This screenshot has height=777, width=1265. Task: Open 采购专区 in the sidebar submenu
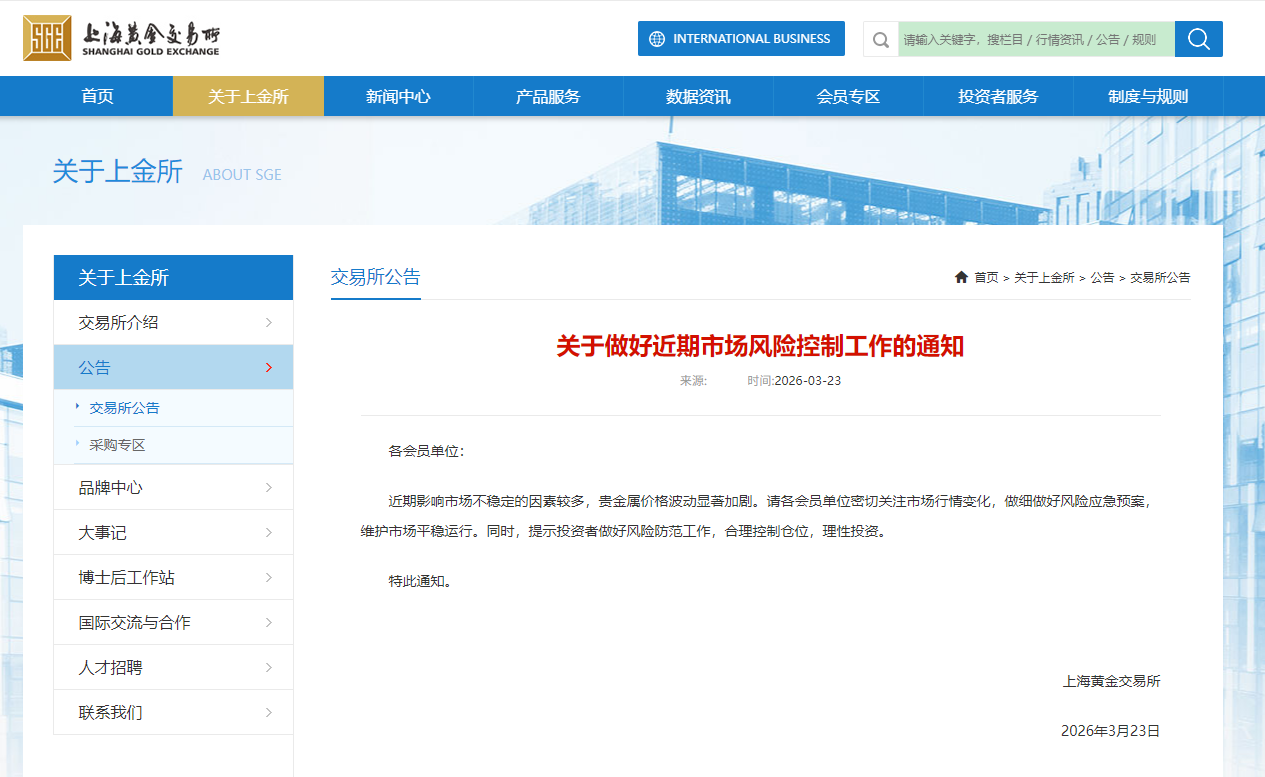click(117, 445)
